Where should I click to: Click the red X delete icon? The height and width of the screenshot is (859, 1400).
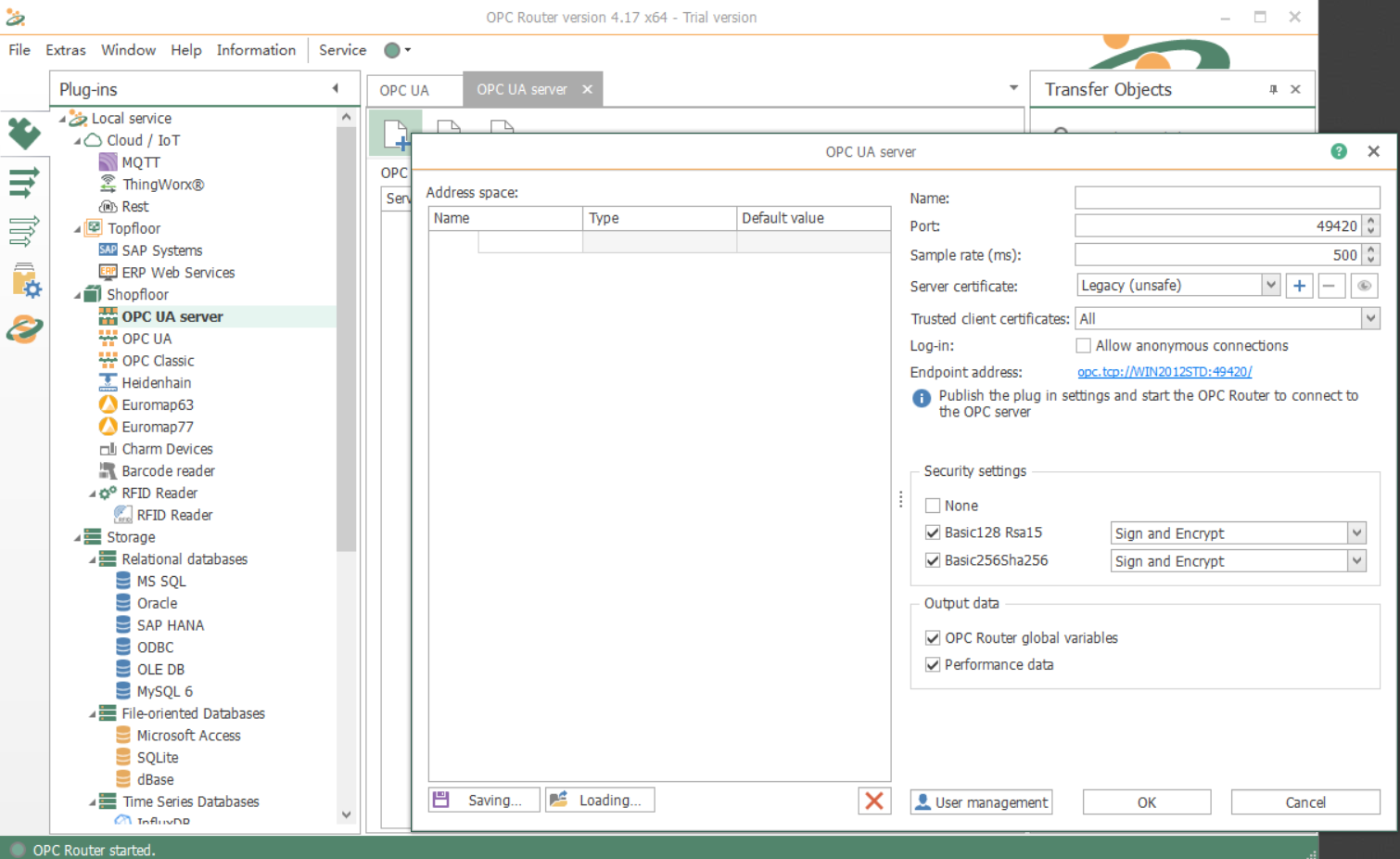(873, 801)
